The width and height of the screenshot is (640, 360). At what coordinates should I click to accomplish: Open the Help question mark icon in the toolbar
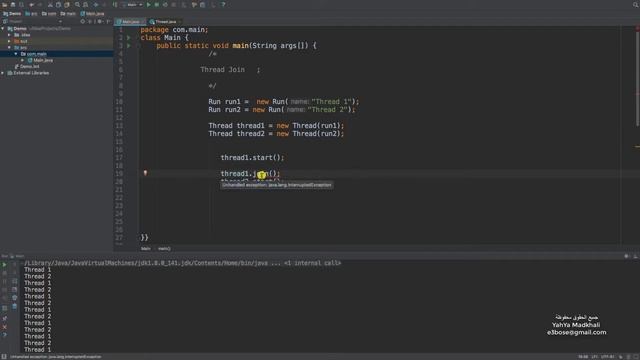[223, 4]
